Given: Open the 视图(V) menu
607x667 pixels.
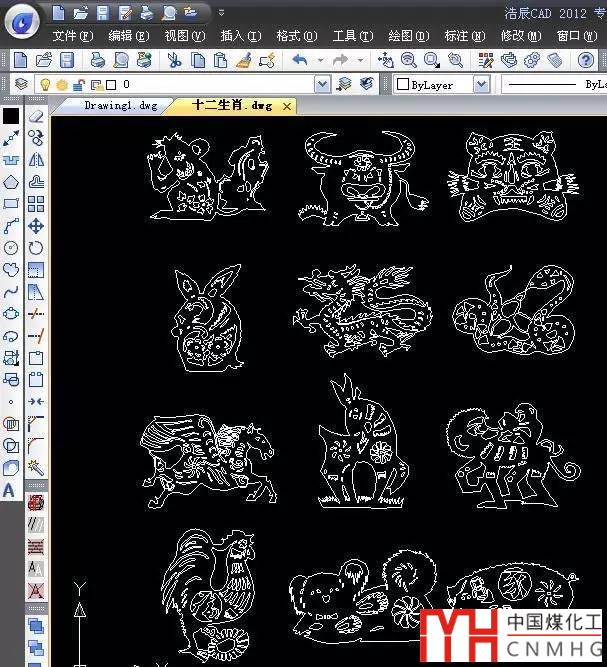Looking at the screenshot, I should [185, 36].
